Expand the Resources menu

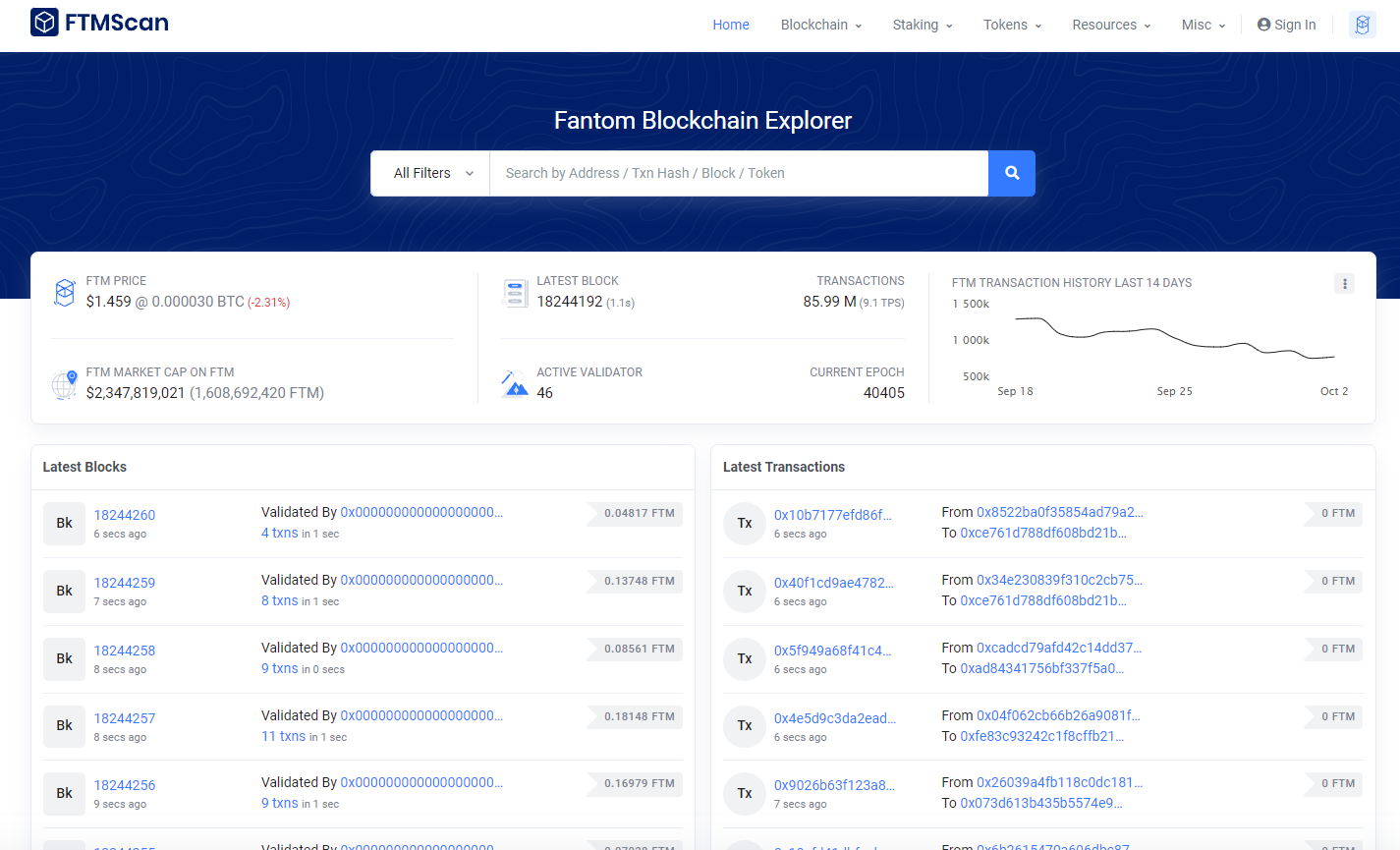click(1111, 25)
